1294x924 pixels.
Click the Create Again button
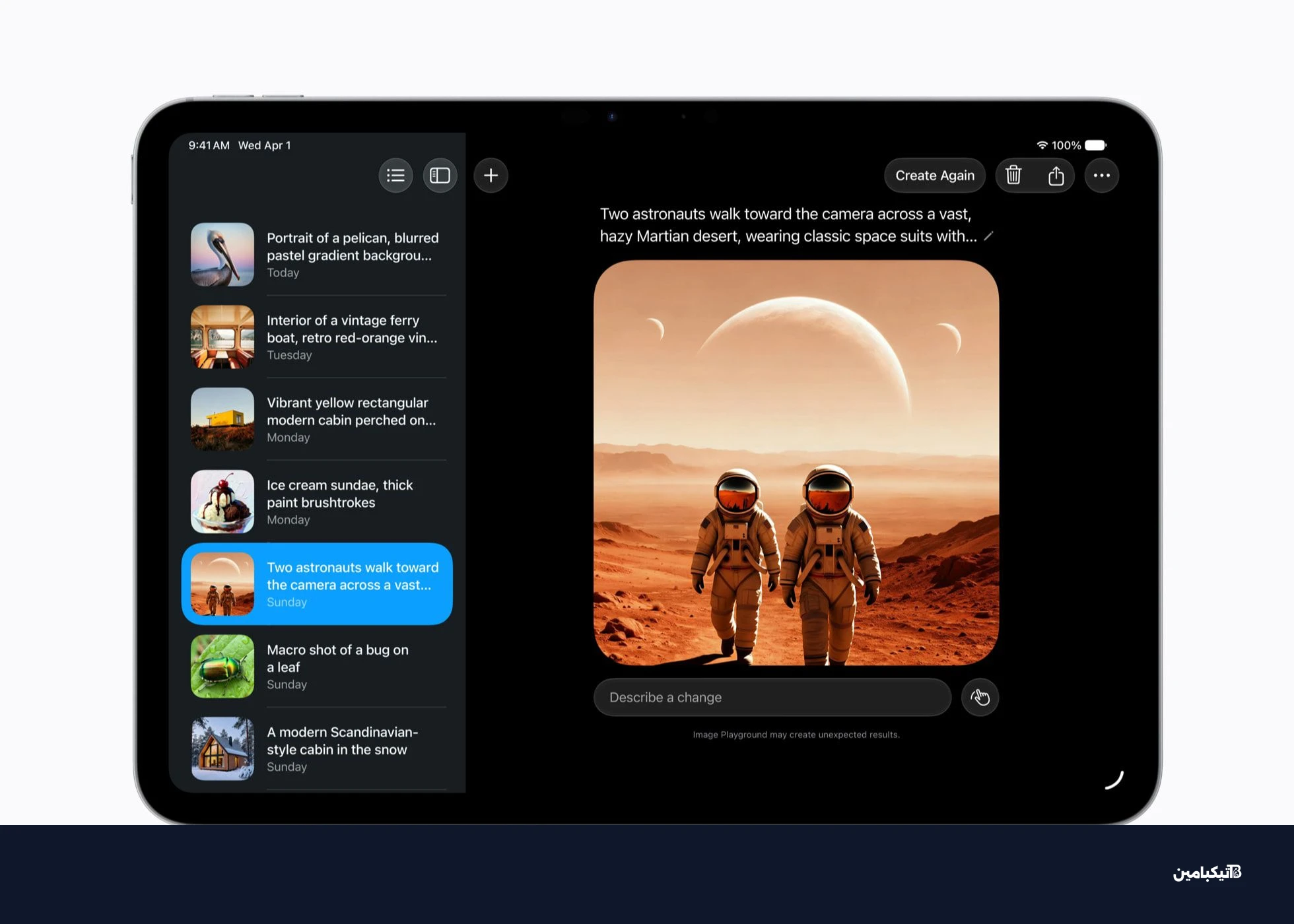point(934,176)
